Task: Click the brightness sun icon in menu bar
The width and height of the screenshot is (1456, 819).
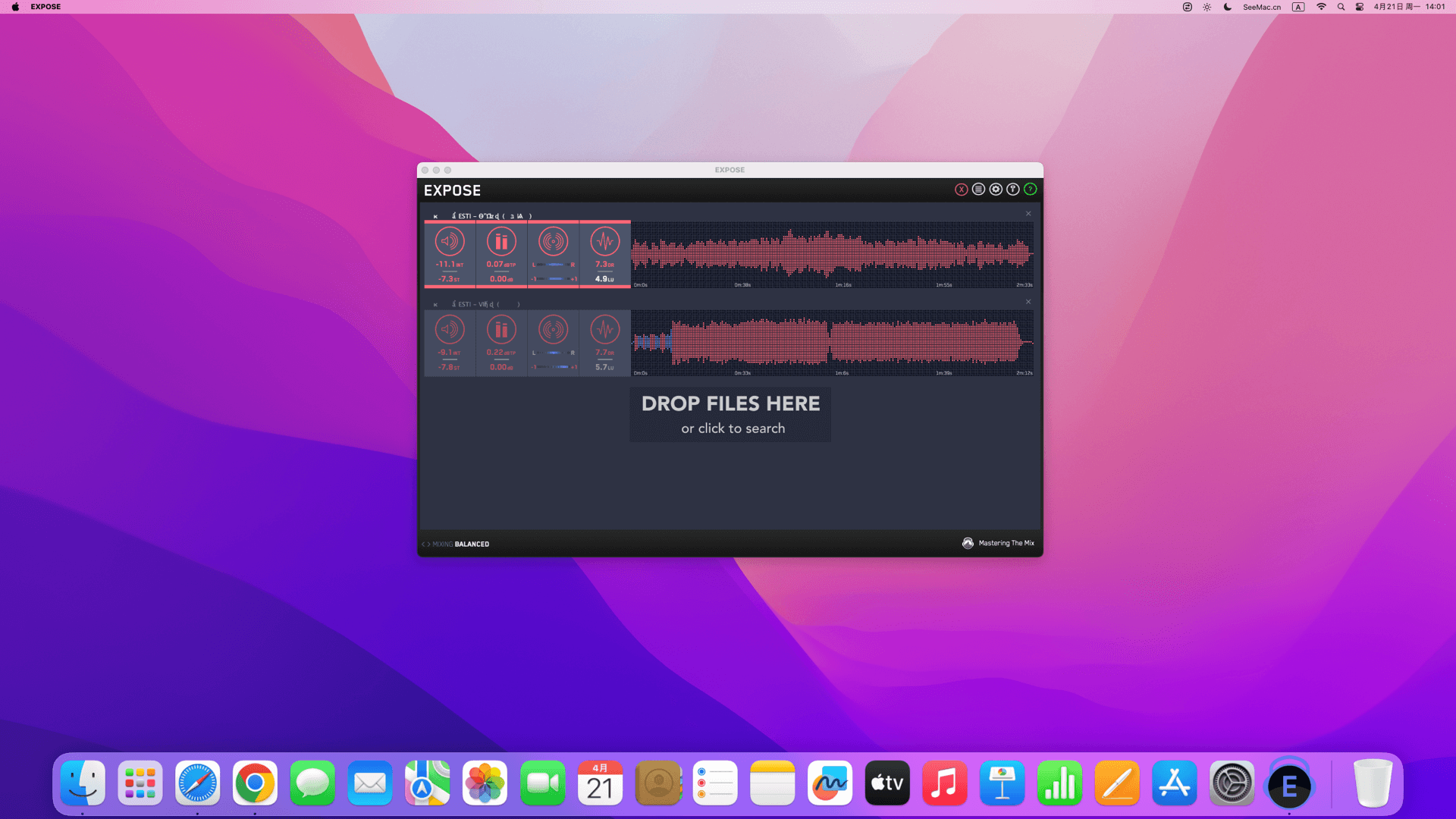Action: (x=1207, y=7)
